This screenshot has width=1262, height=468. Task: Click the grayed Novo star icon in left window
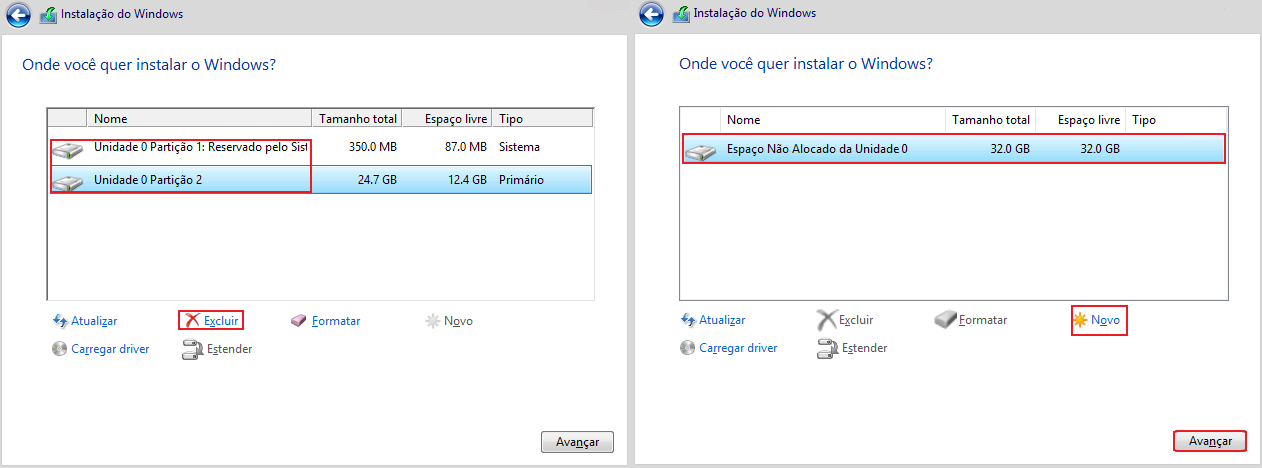[432, 321]
